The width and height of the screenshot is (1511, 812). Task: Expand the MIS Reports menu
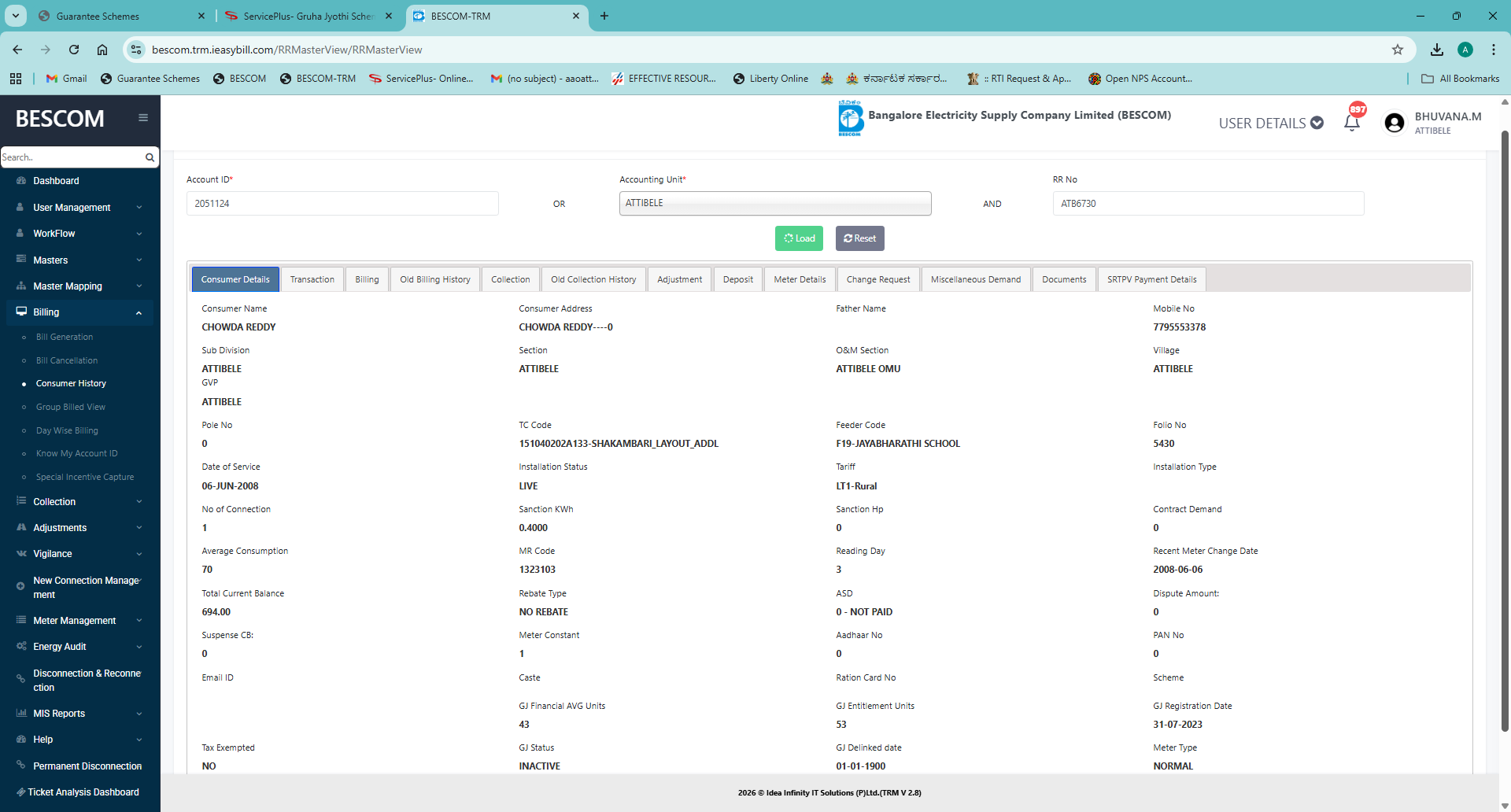coord(79,714)
